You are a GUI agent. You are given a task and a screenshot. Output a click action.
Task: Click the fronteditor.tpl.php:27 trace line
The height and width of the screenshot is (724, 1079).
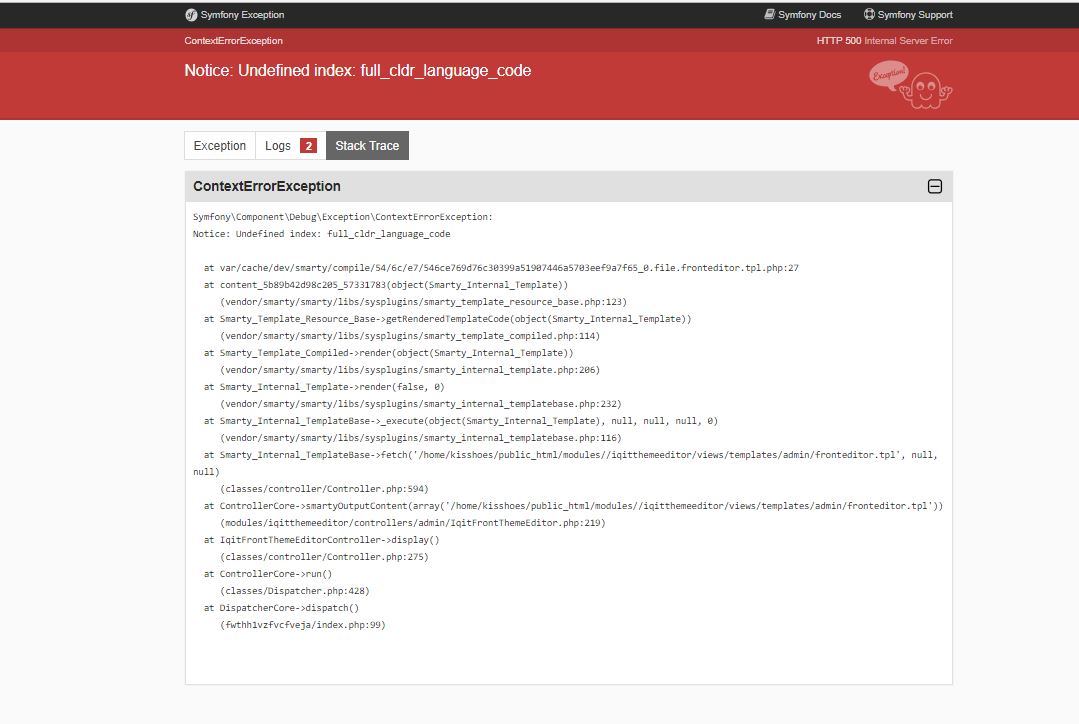coord(501,268)
